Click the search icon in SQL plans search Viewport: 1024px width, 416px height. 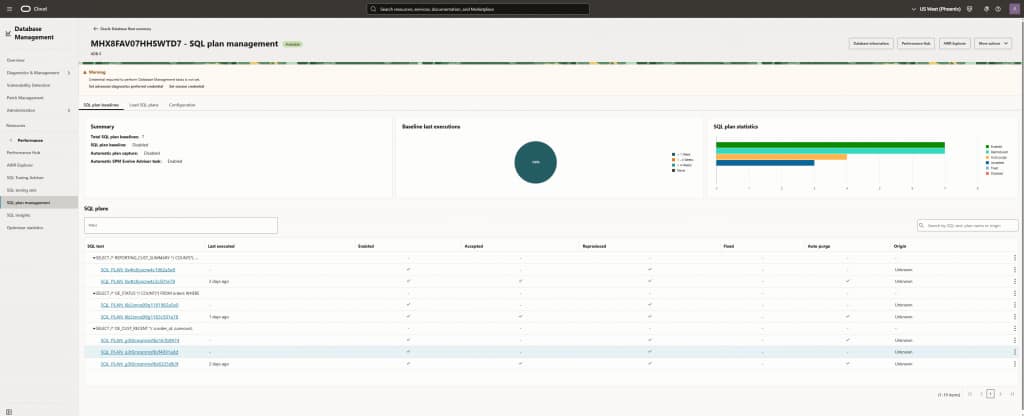tap(921, 225)
